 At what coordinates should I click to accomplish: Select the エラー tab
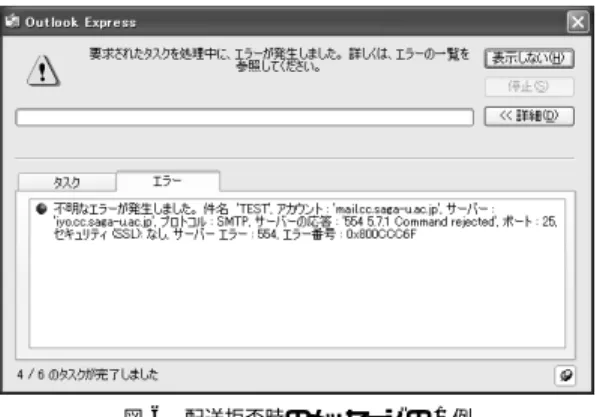point(168,181)
